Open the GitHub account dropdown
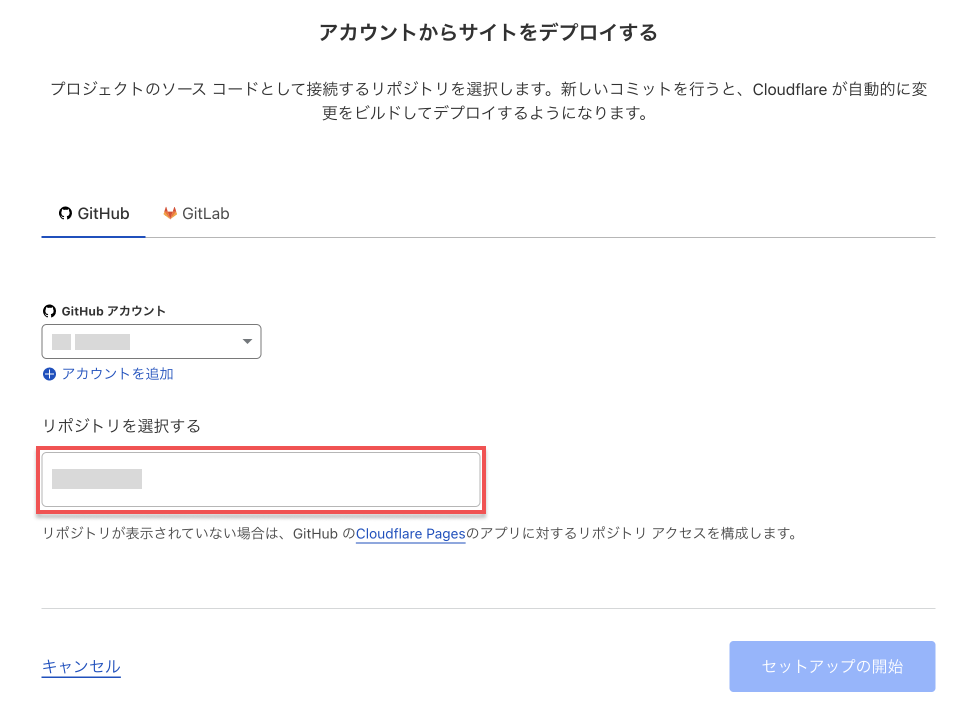 [151, 342]
